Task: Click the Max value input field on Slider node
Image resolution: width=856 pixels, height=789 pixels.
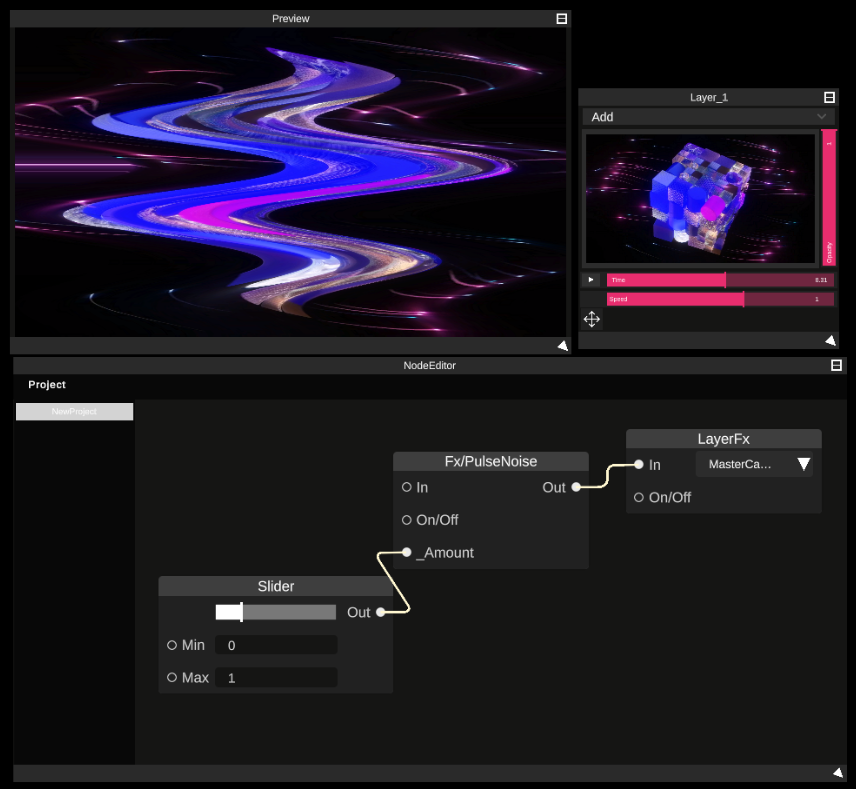Action: 276,677
